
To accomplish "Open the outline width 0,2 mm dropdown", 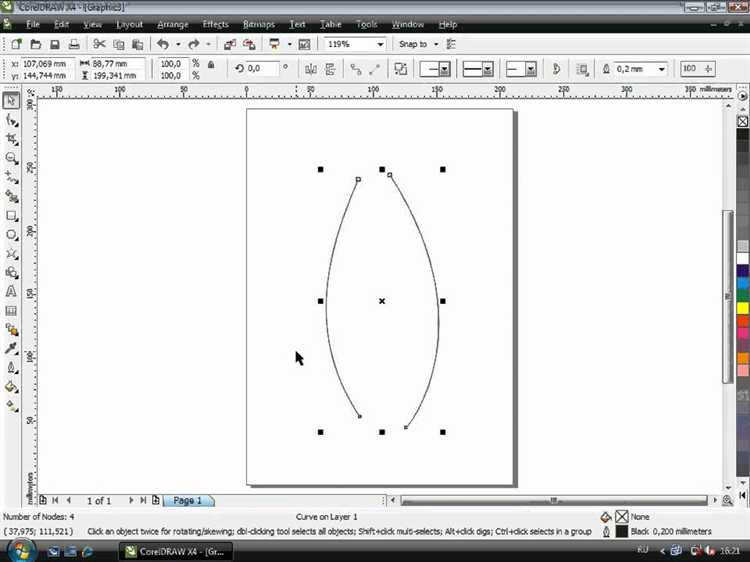I will pyautogui.click(x=662, y=69).
